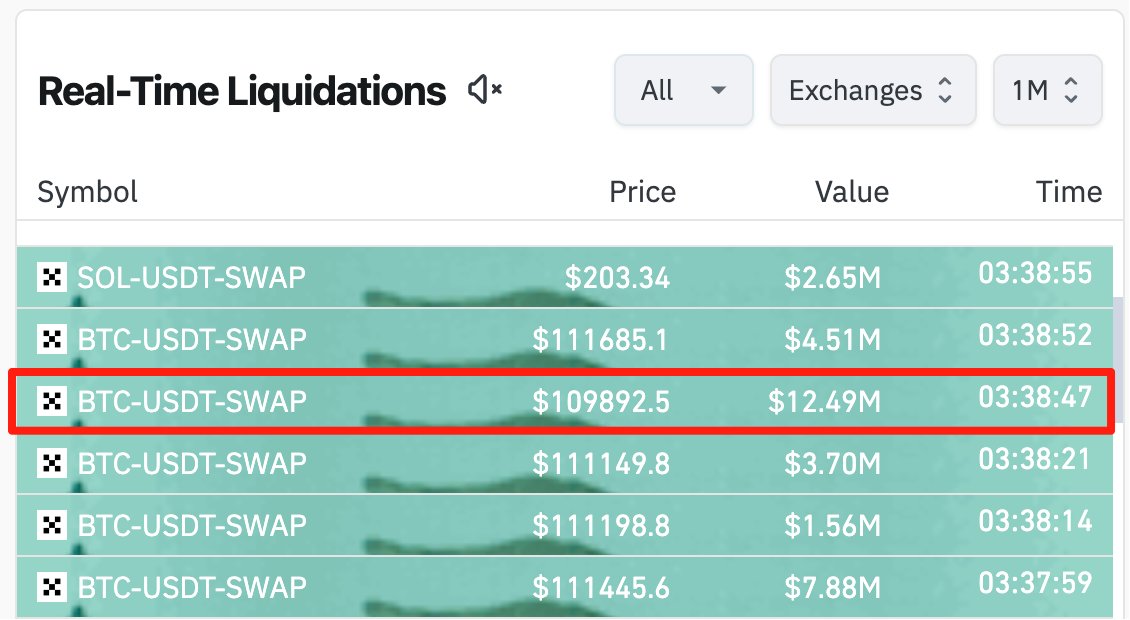The image size is (1130, 620).
Task: Open the 1M threshold selector
Action: point(1047,90)
